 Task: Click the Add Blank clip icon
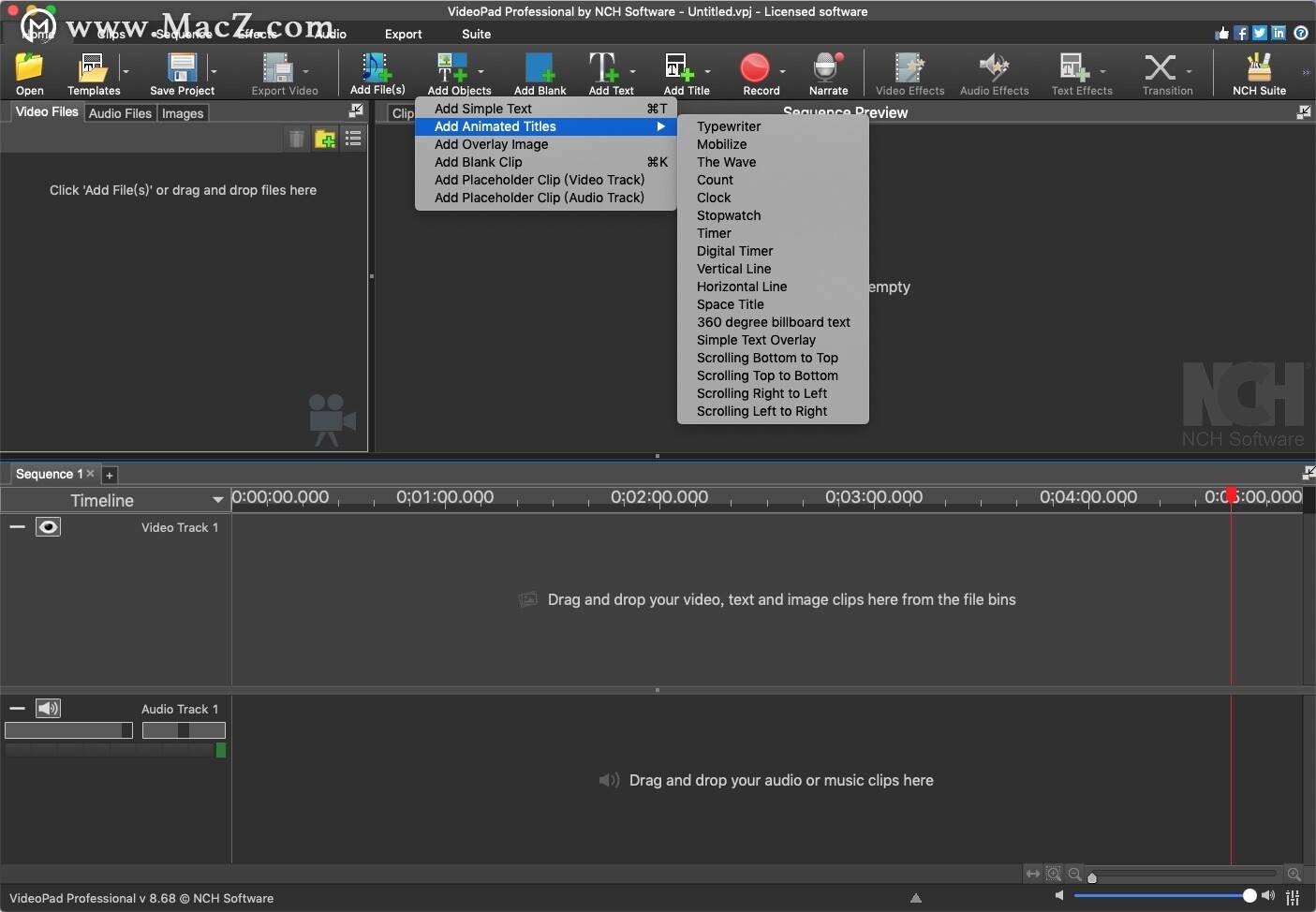click(x=540, y=68)
